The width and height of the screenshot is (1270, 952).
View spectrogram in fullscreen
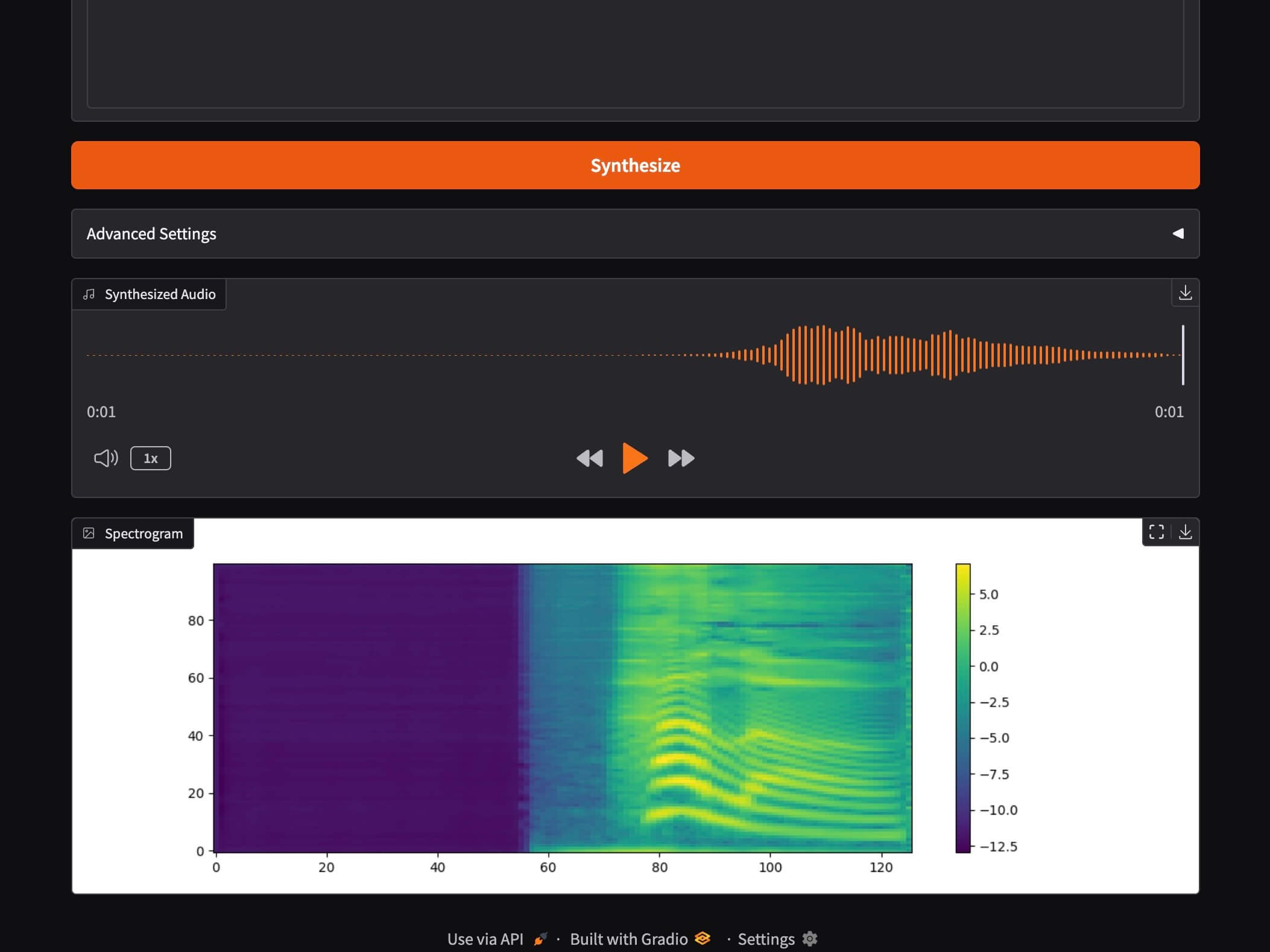click(x=1156, y=532)
